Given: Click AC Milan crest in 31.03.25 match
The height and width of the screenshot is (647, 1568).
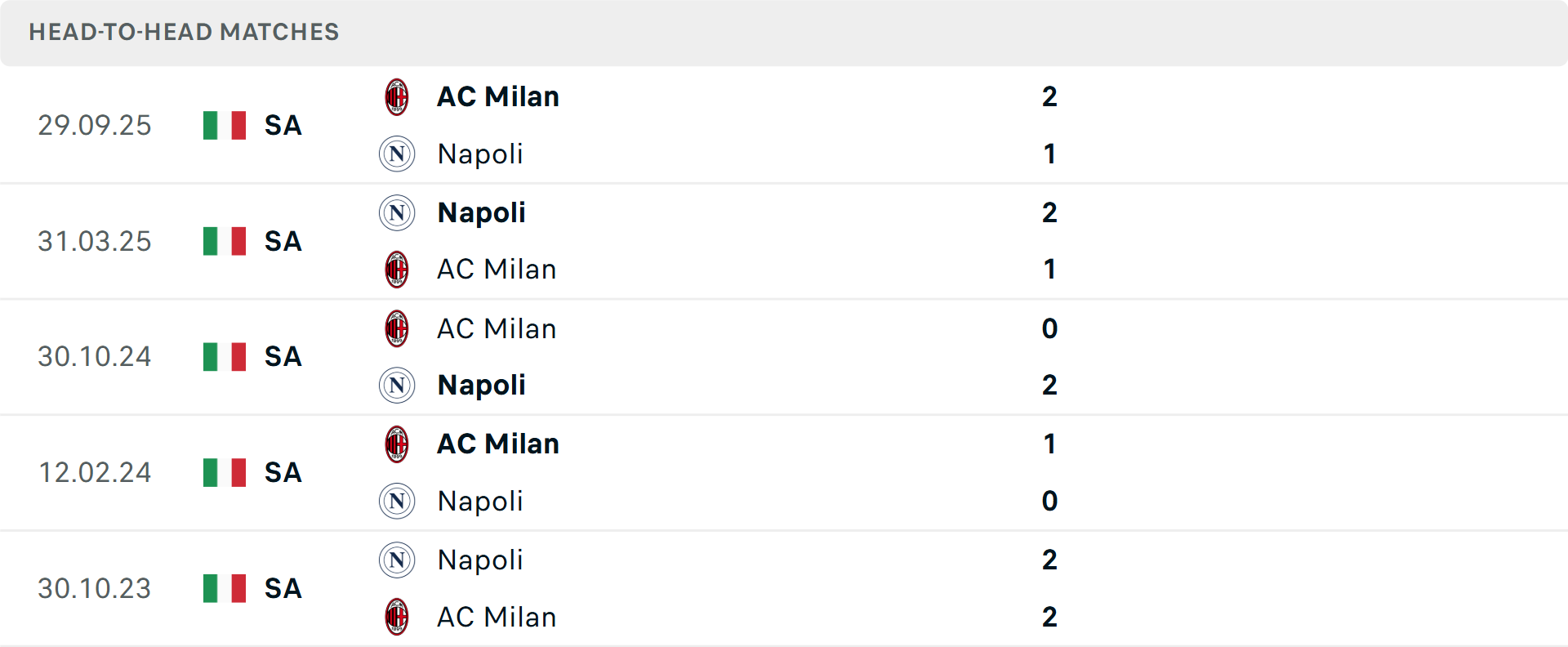Looking at the screenshot, I should click(x=397, y=270).
